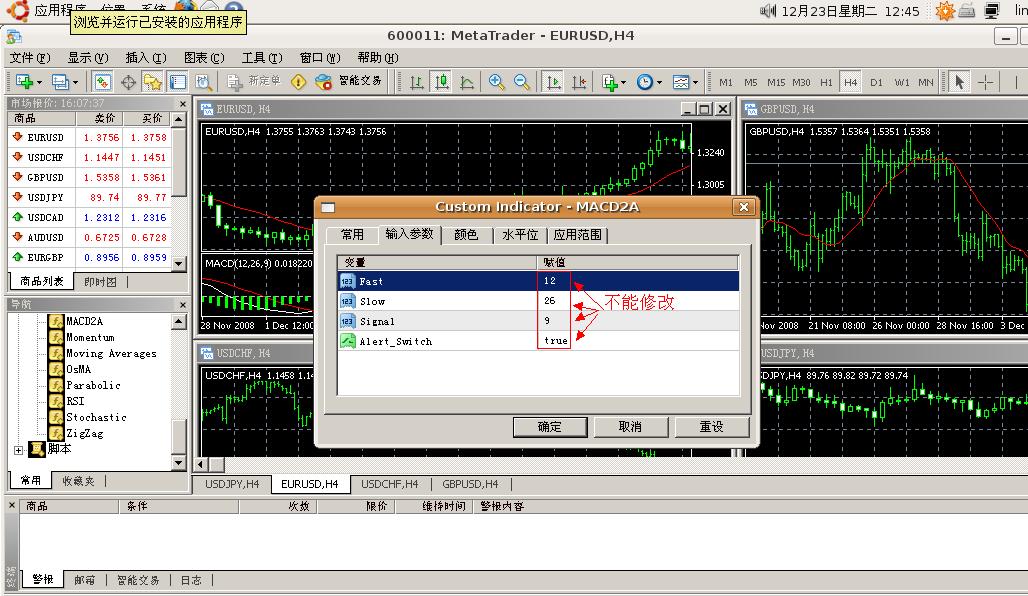
Task: Expand the templates dropdown arrow
Action: pyautogui.click(x=696, y=83)
